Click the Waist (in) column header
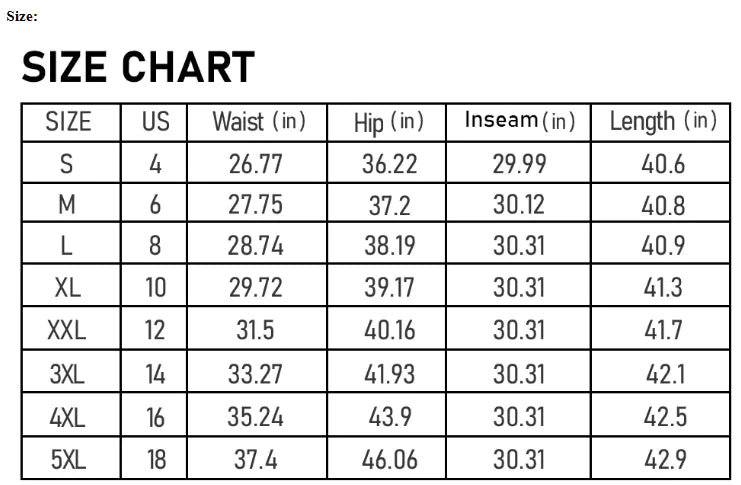The height and width of the screenshot is (485, 741). (257, 122)
